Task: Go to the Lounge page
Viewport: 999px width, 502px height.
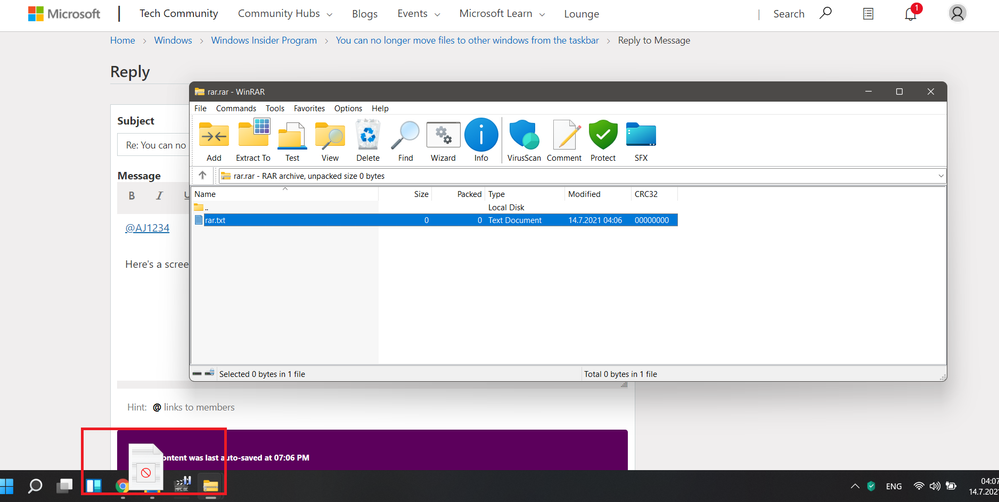Action: click(582, 14)
